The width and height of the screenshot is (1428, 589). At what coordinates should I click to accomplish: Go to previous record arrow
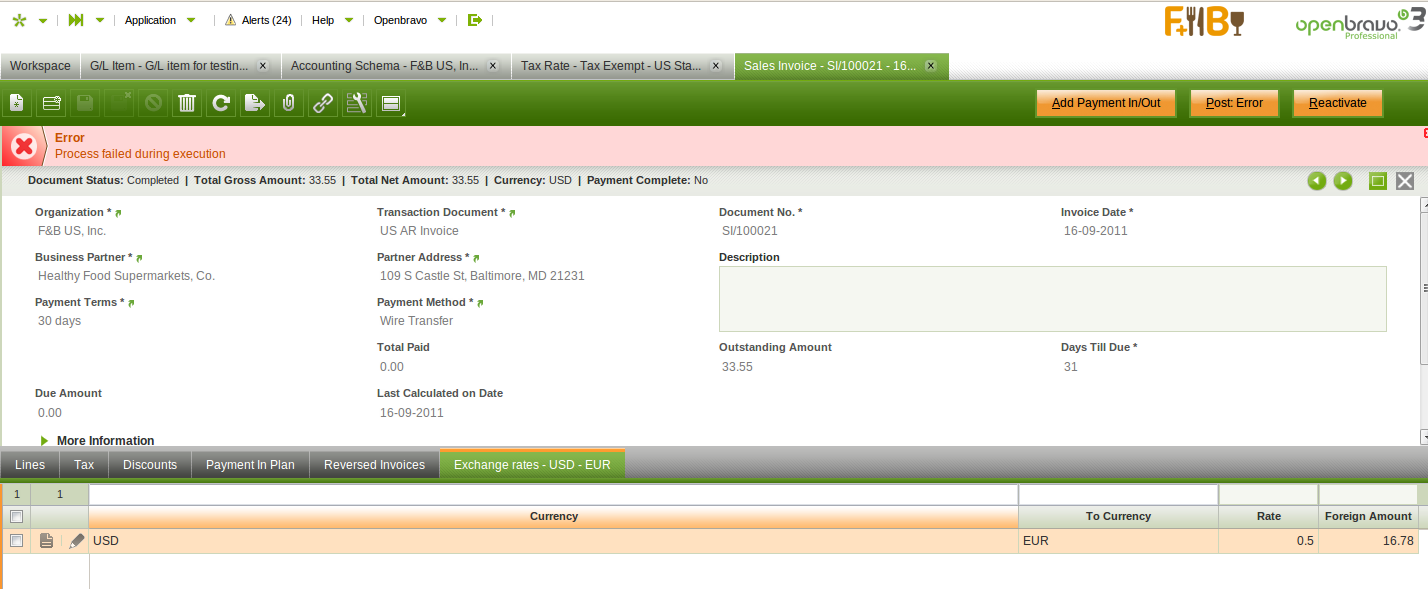click(x=1317, y=181)
